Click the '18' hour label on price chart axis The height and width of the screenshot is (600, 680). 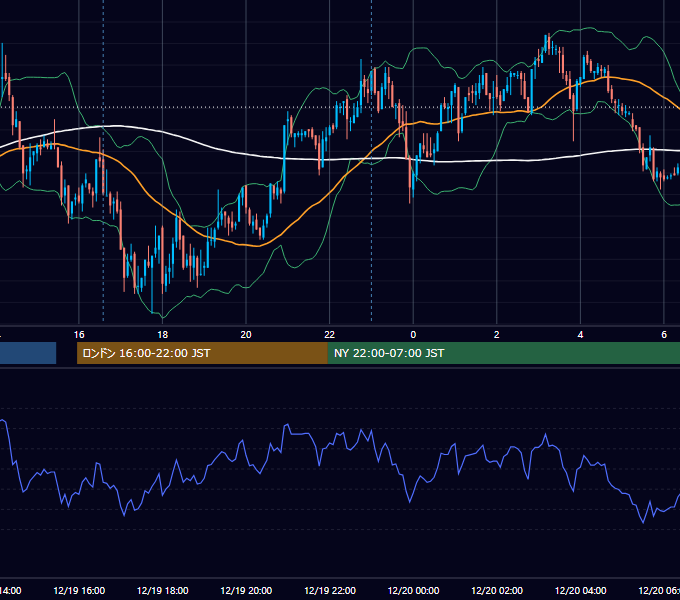163,335
